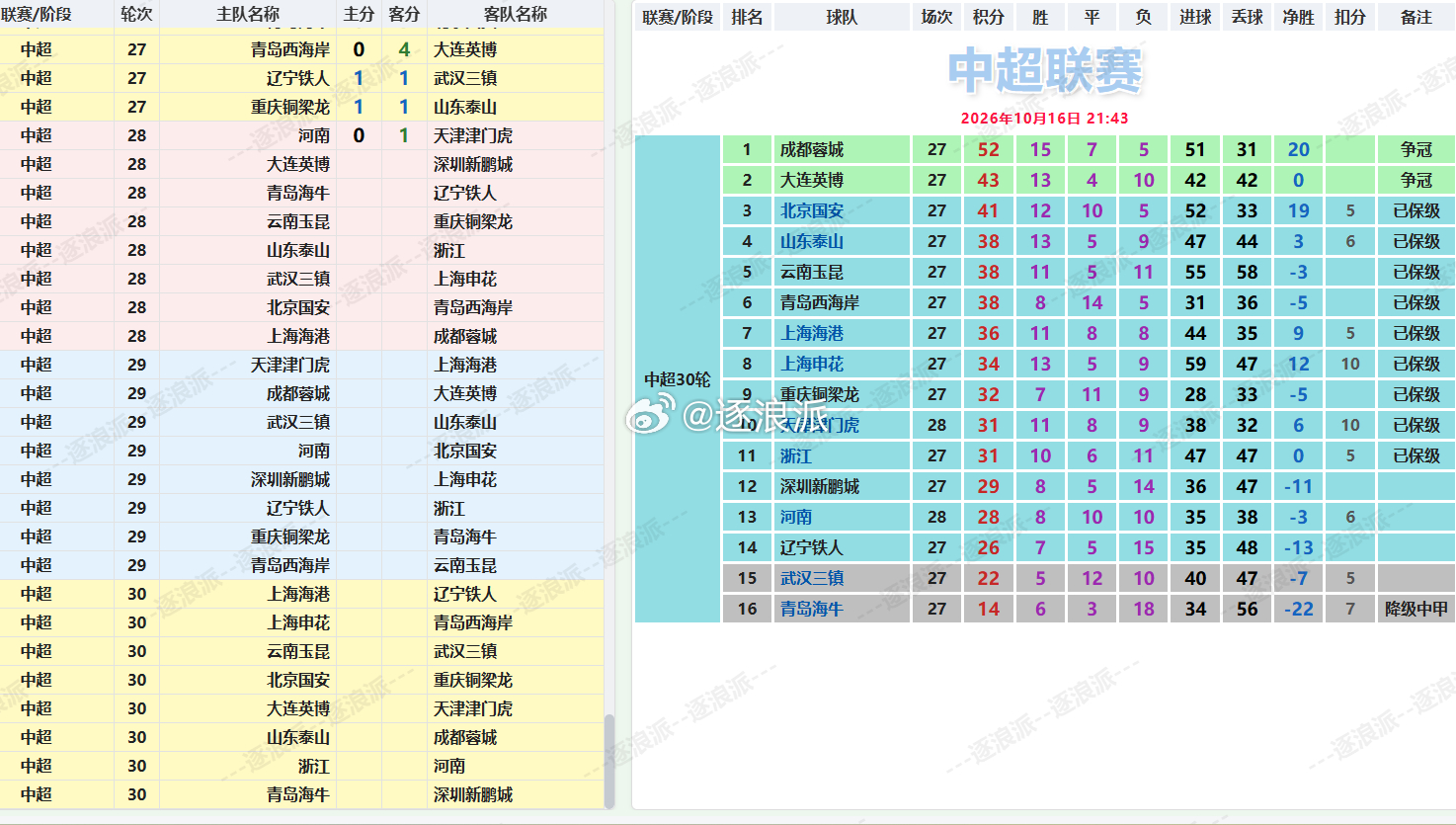
Task: Click the timestamp 2026年10月16日 21:43
Action: (1045, 118)
